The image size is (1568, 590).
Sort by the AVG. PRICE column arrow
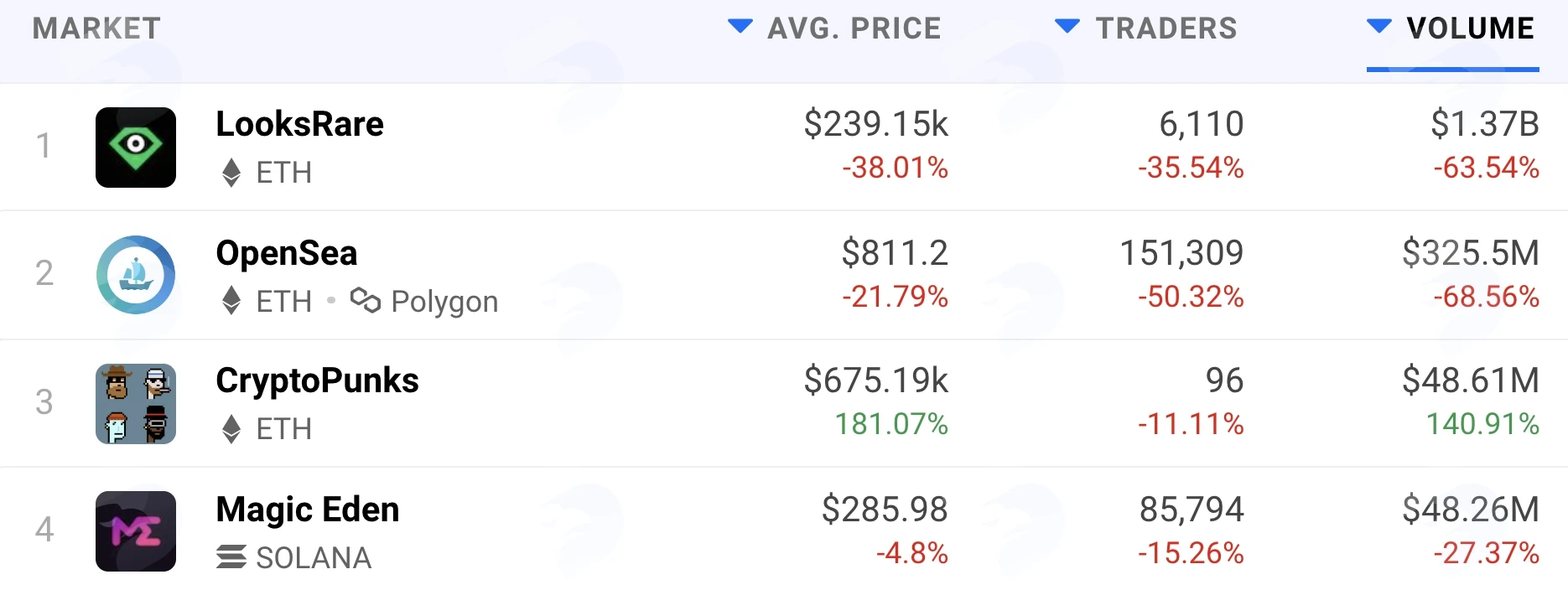pyautogui.click(x=740, y=26)
